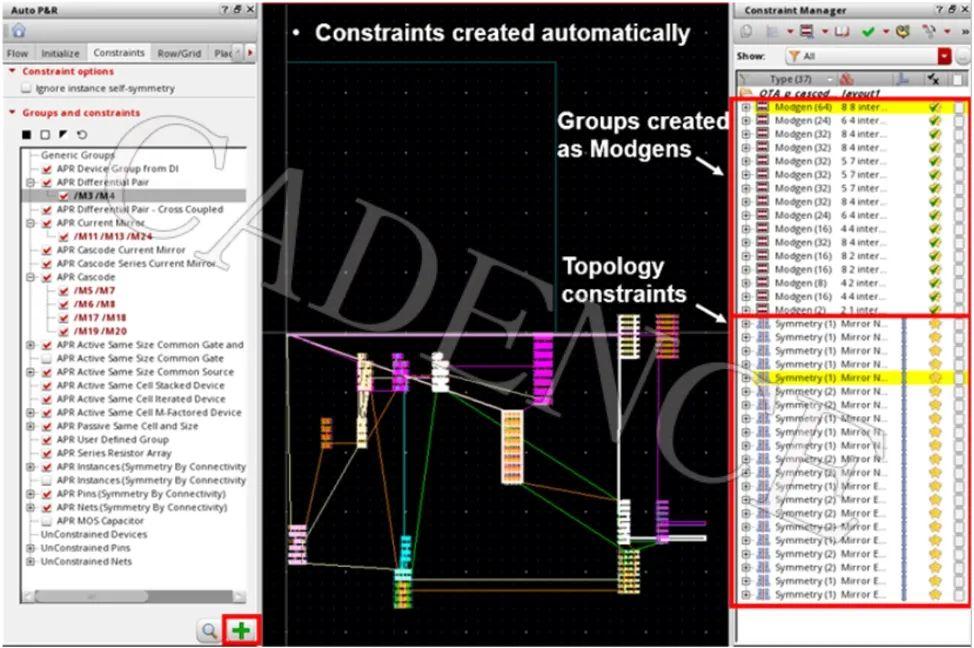Uncheck the APR Series Resistor Array checkbox
The height and width of the screenshot is (648, 974).
click(x=46, y=453)
